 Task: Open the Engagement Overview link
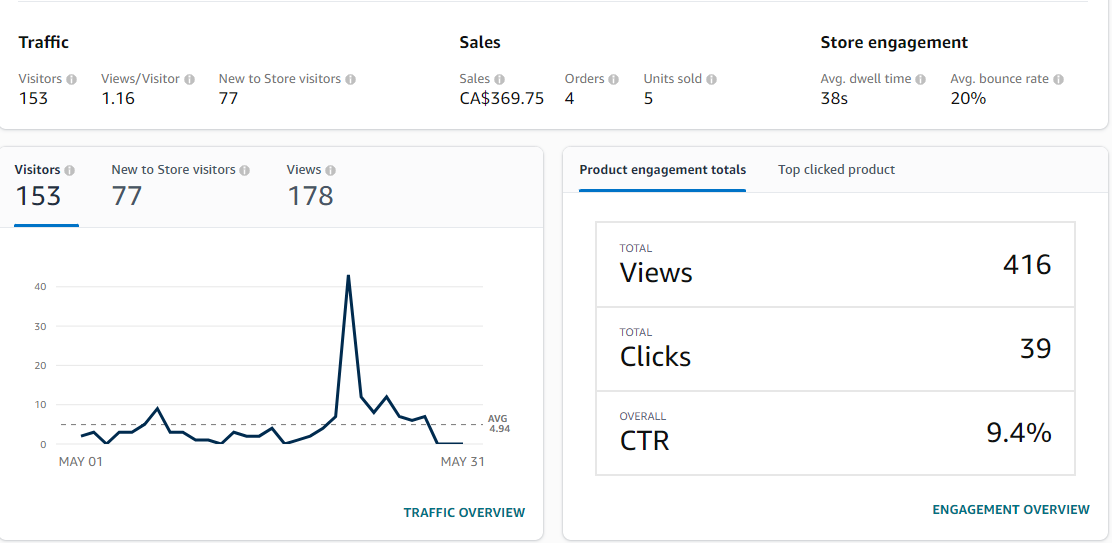click(x=1011, y=510)
